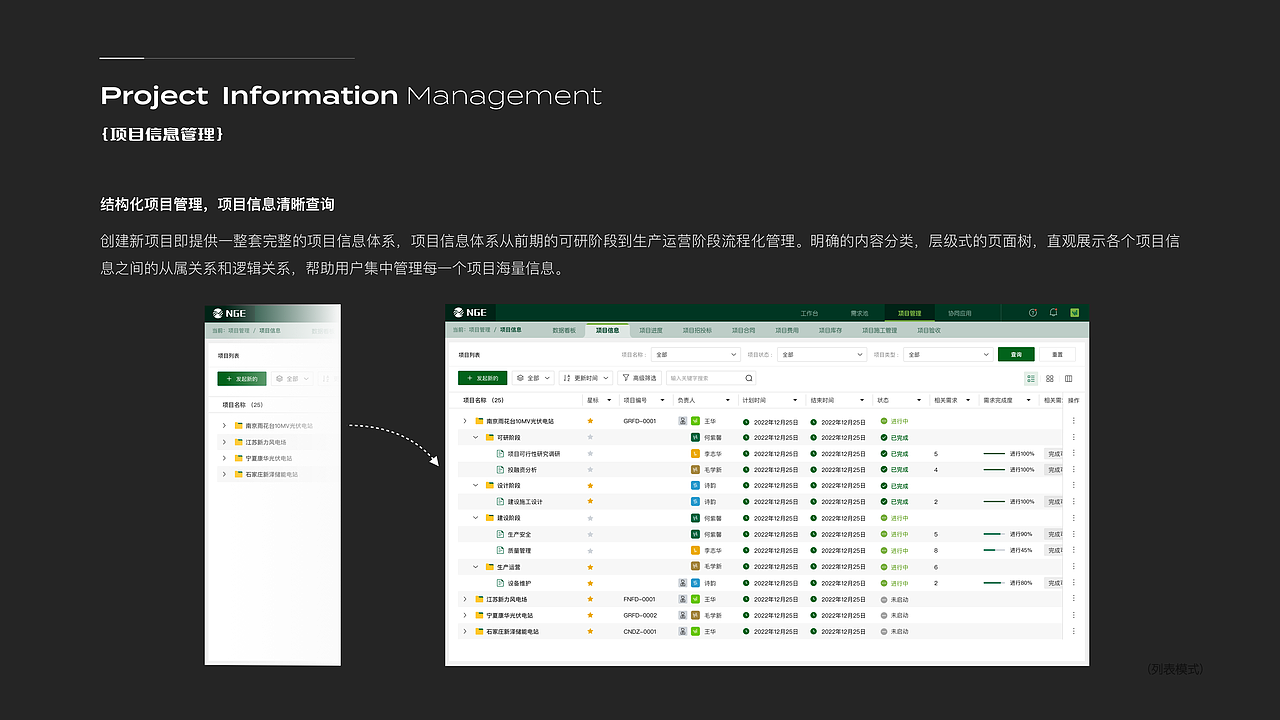Click document icon of 投融资分析
The image size is (1280, 720).
(500, 469)
